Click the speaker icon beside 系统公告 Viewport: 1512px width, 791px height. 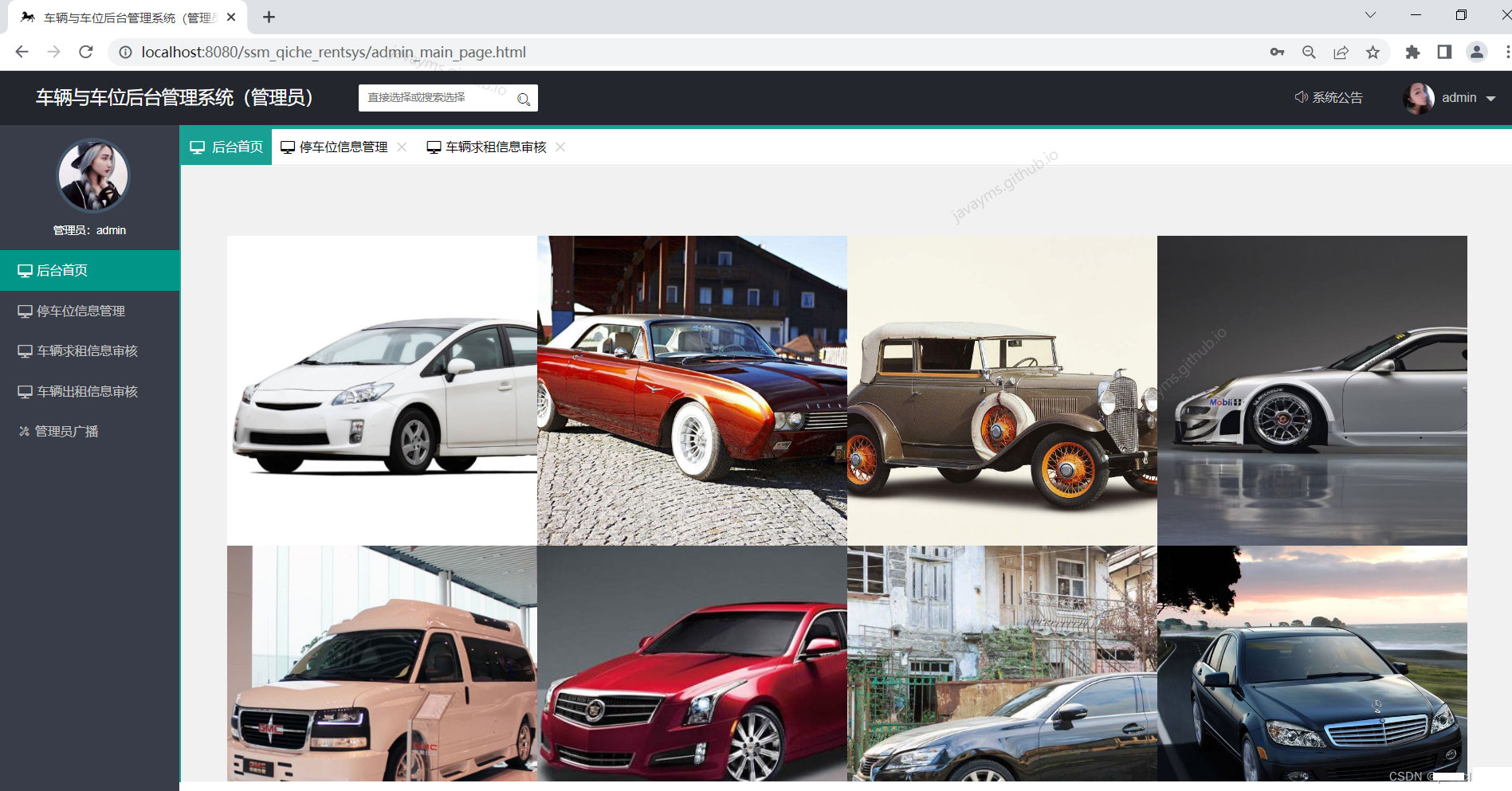1301,97
